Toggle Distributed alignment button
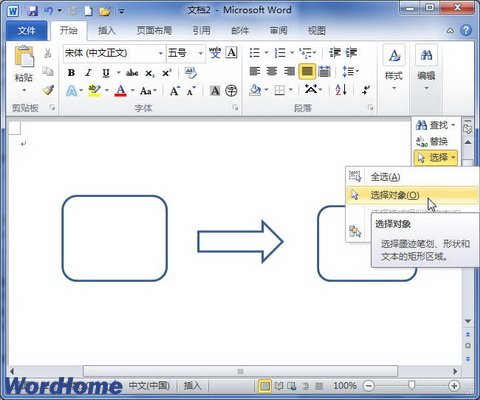 click(x=324, y=71)
